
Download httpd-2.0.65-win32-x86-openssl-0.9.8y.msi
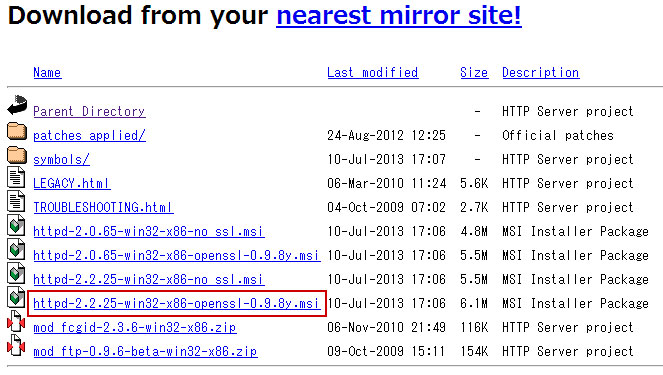176,256
